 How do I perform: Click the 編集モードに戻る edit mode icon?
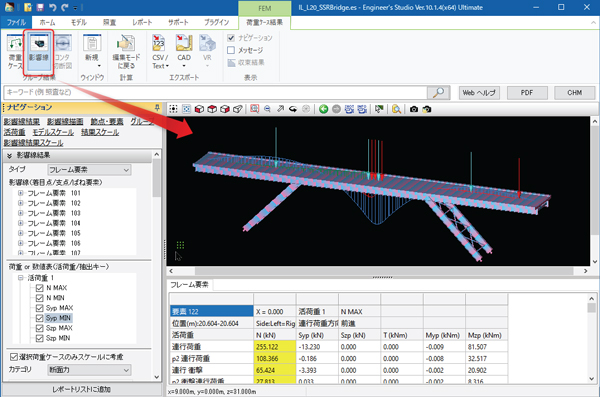[126, 51]
